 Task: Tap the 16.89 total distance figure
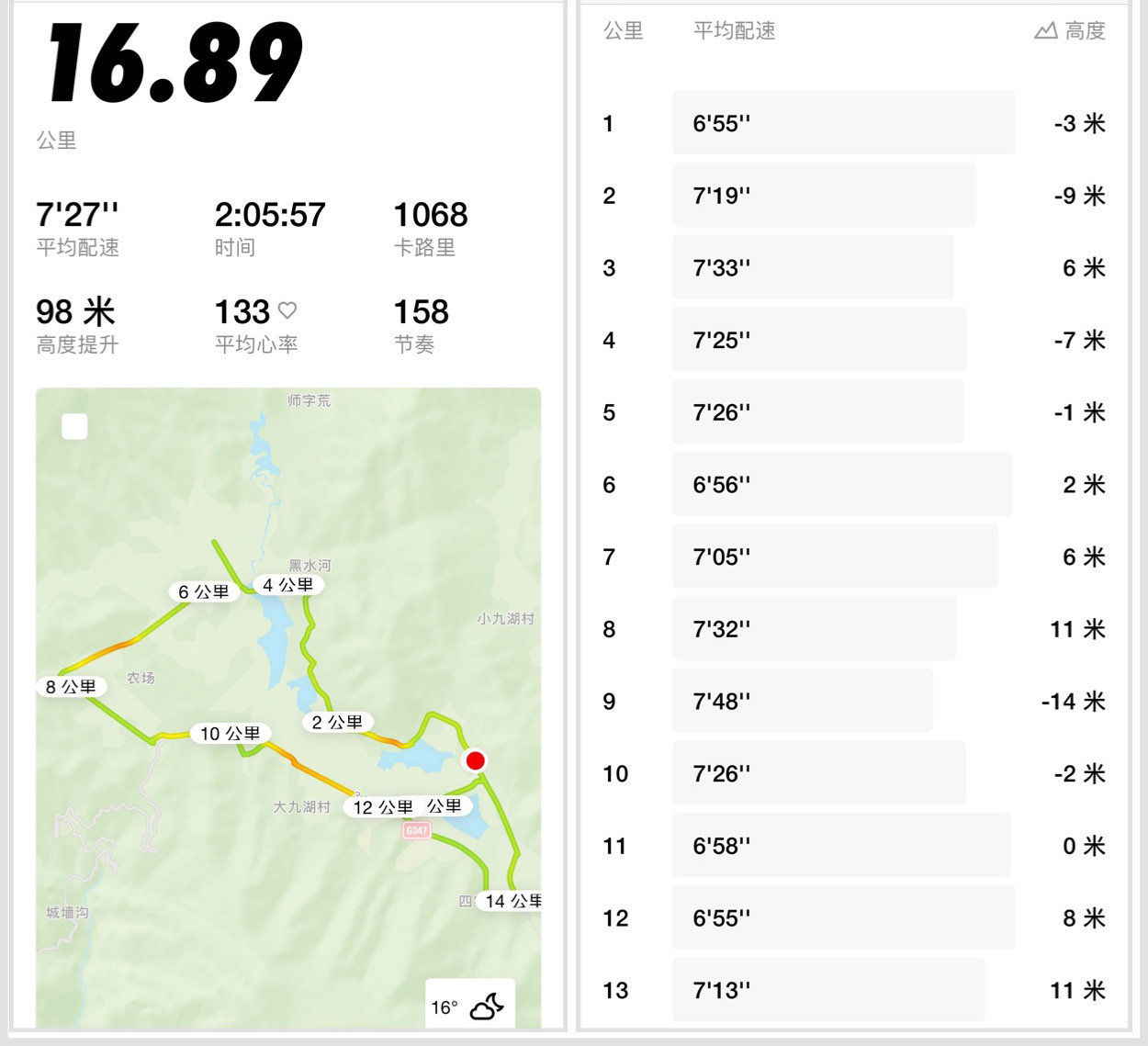coord(174,62)
